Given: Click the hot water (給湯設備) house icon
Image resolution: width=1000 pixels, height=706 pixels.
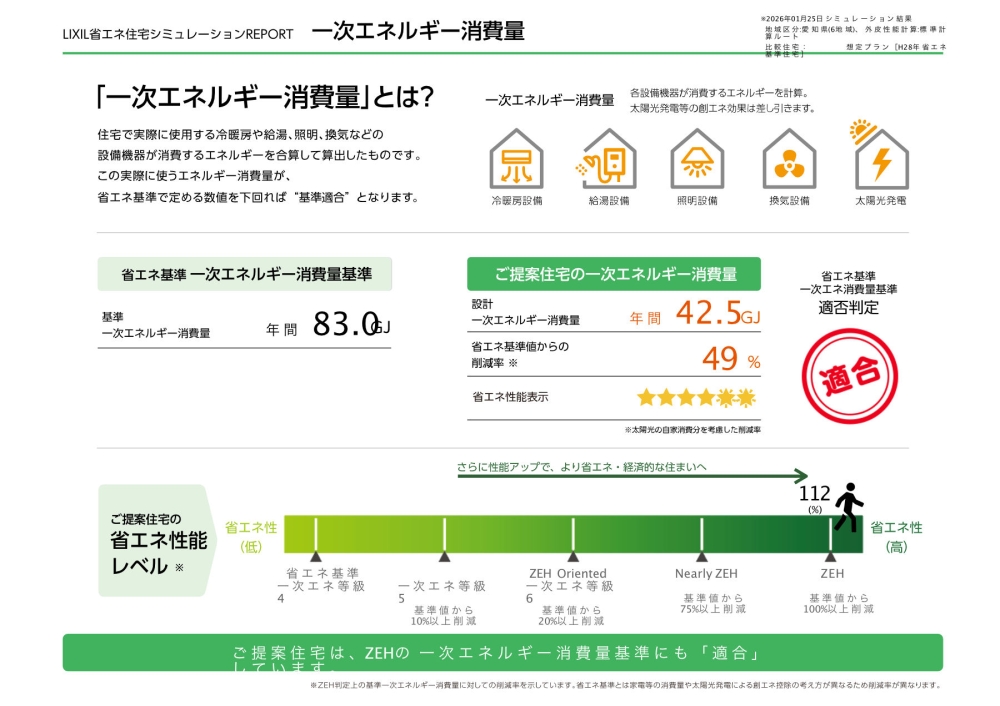Looking at the screenshot, I should coord(608,160).
